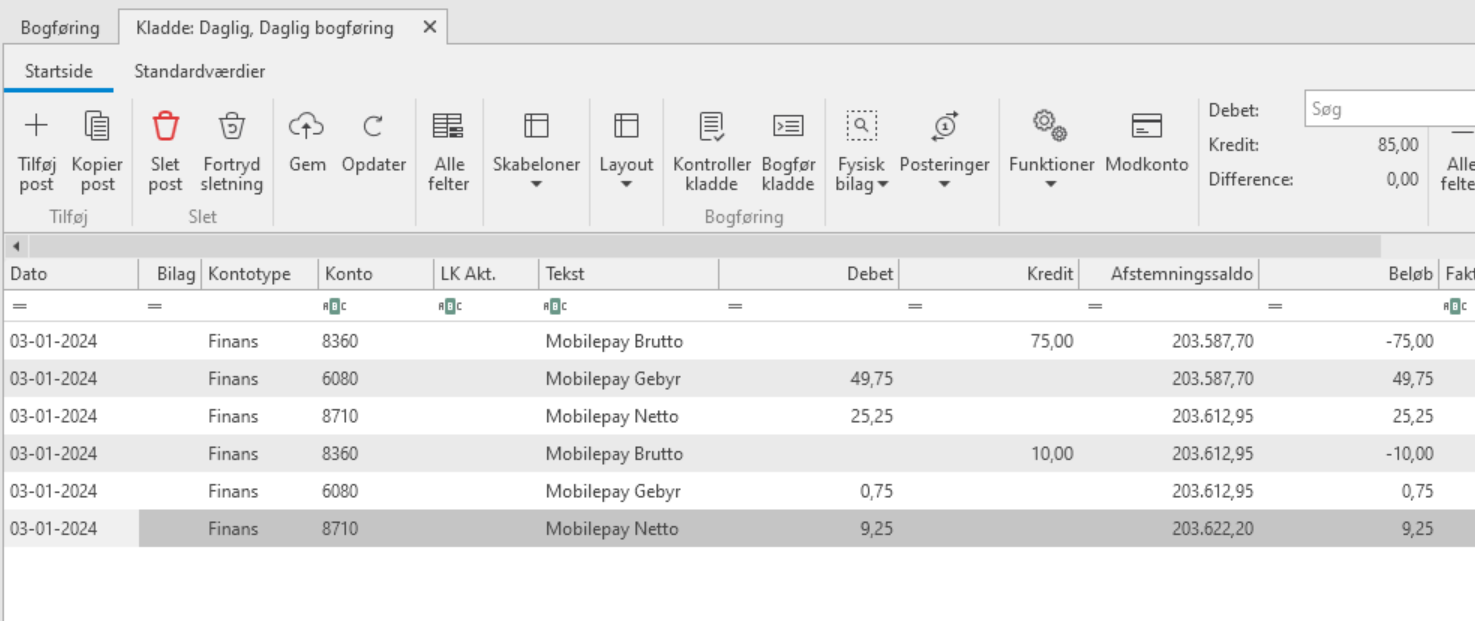The width and height of the screenshot is (1475, 621).
Task: Click the Tilføj post plus icon
Action: [36, 125]
